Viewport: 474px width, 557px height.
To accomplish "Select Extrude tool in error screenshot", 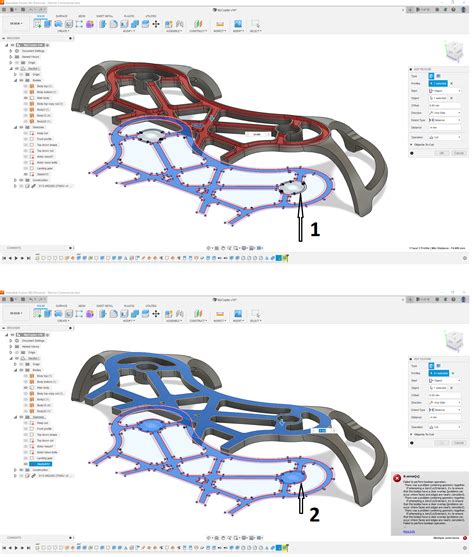I will click(48, 314).
